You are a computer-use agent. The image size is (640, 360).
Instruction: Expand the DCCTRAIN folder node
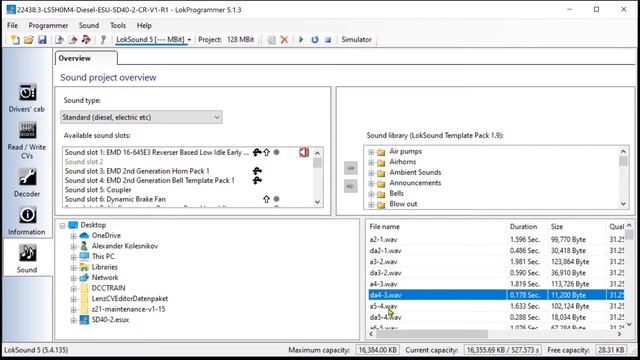[73, 288]
